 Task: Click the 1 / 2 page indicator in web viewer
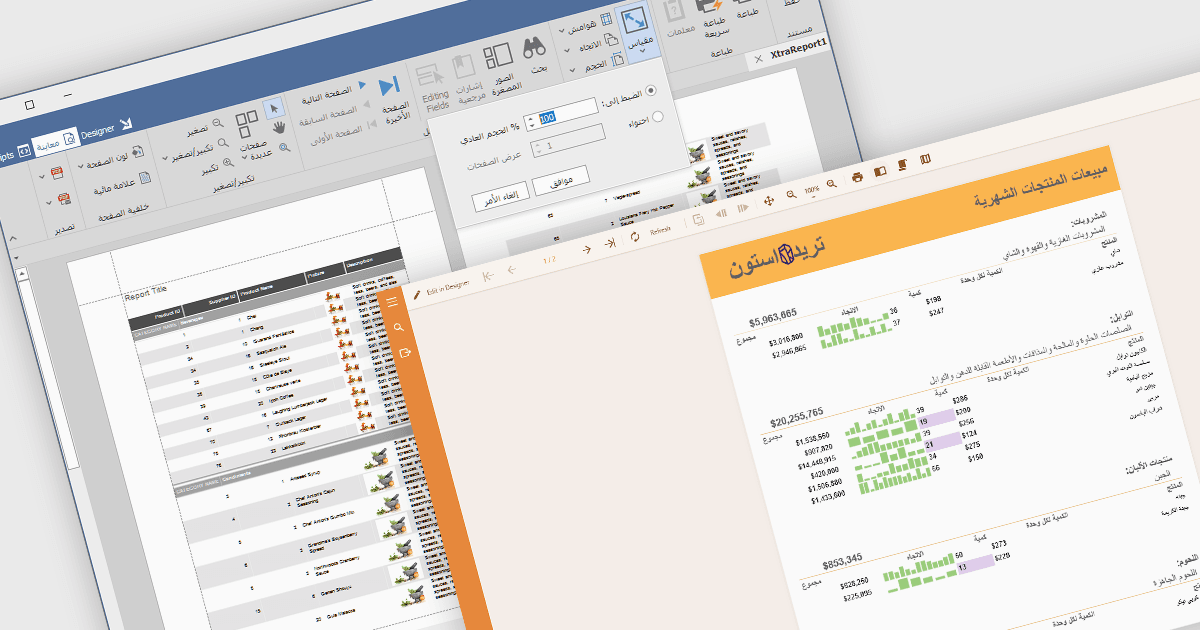pyautogui.click(x=548, y=260)
